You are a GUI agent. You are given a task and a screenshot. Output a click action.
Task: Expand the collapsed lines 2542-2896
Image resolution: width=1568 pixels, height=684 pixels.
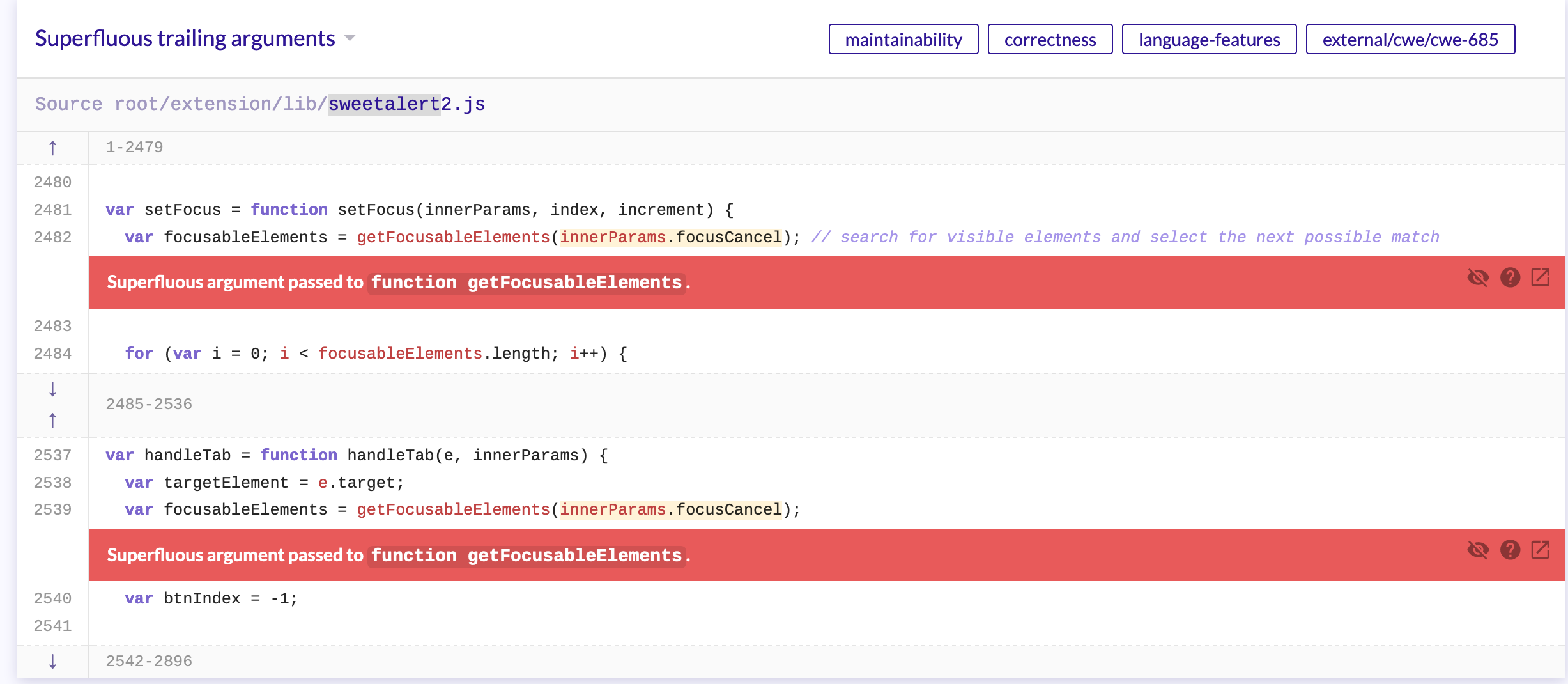(x=148, y=662)
